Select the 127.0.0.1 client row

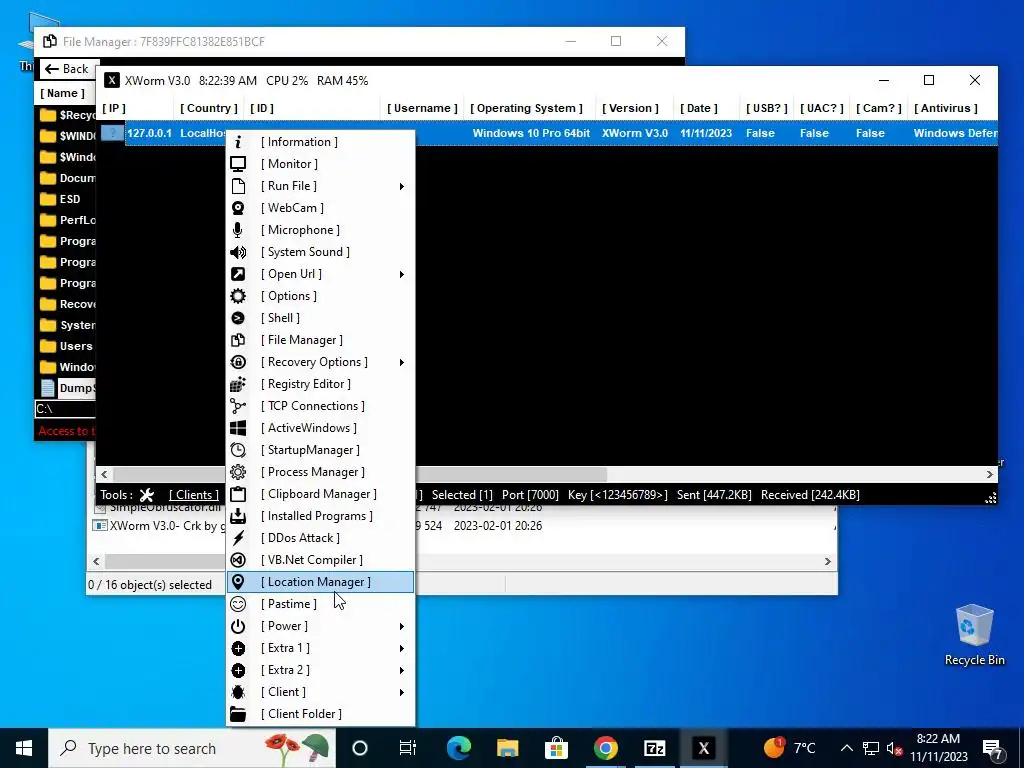[x=549, y=133]
